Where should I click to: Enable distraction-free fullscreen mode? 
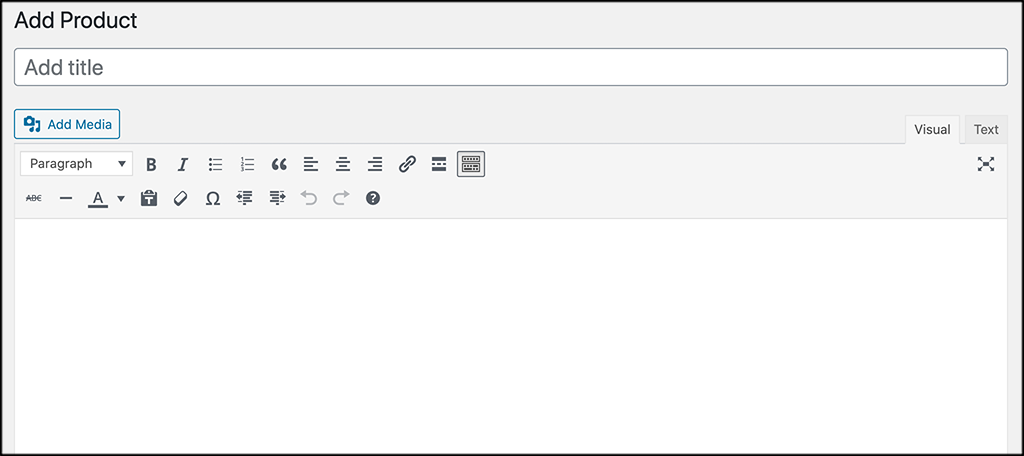[x=985, y=165]
